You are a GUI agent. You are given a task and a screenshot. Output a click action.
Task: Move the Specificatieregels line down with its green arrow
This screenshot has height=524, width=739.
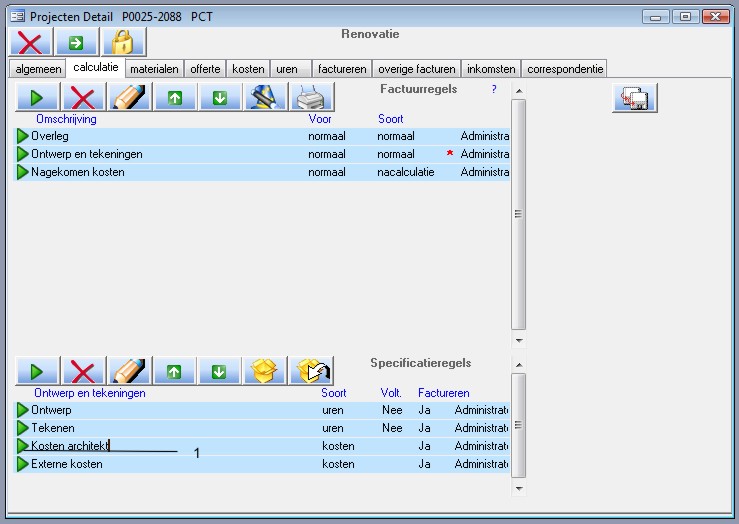(219, 371)
